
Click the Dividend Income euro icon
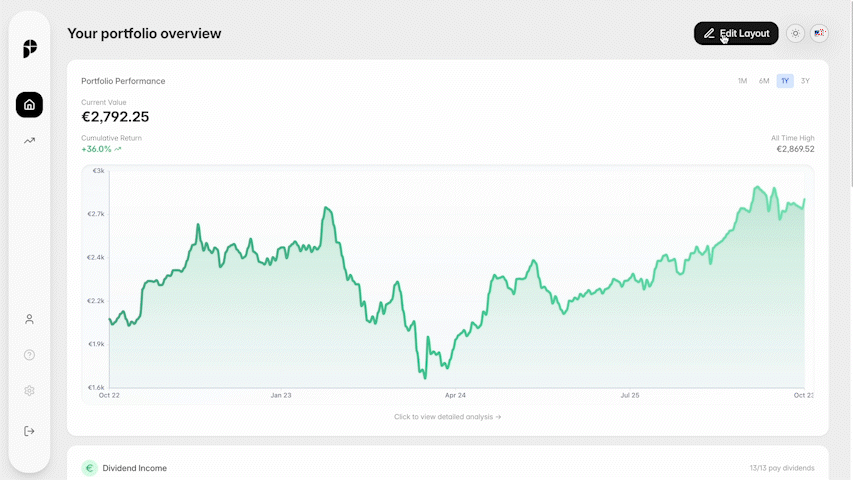(89, 468)
